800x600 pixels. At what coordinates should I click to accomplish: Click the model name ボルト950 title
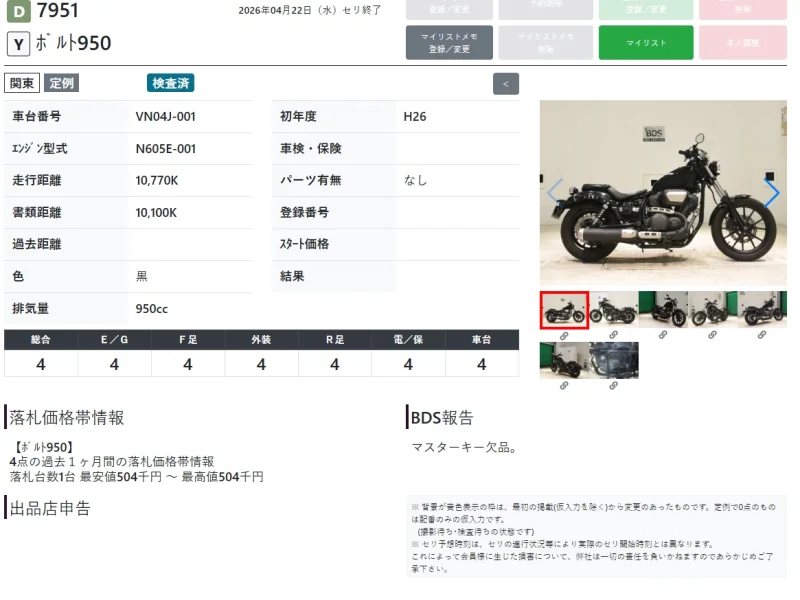[73, 43]
